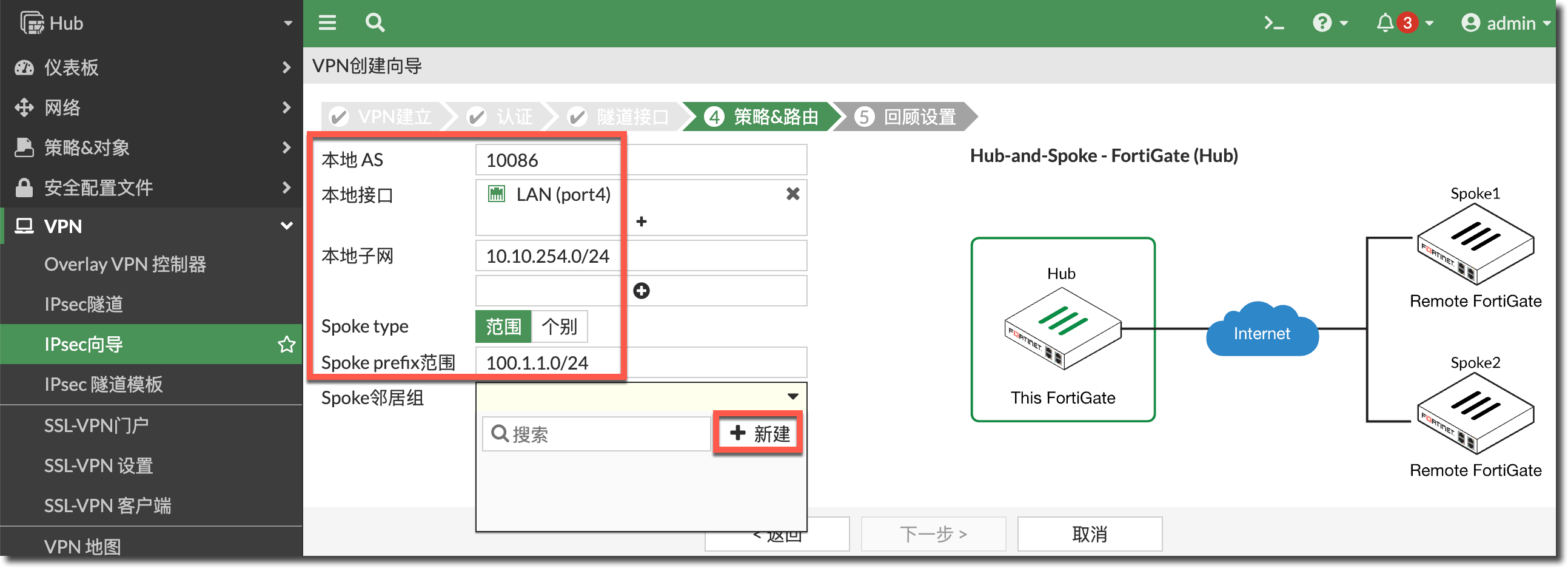This screenshot has width=1568, height=568.
Task: Click the 取消 button
Action: (1089, 534)
